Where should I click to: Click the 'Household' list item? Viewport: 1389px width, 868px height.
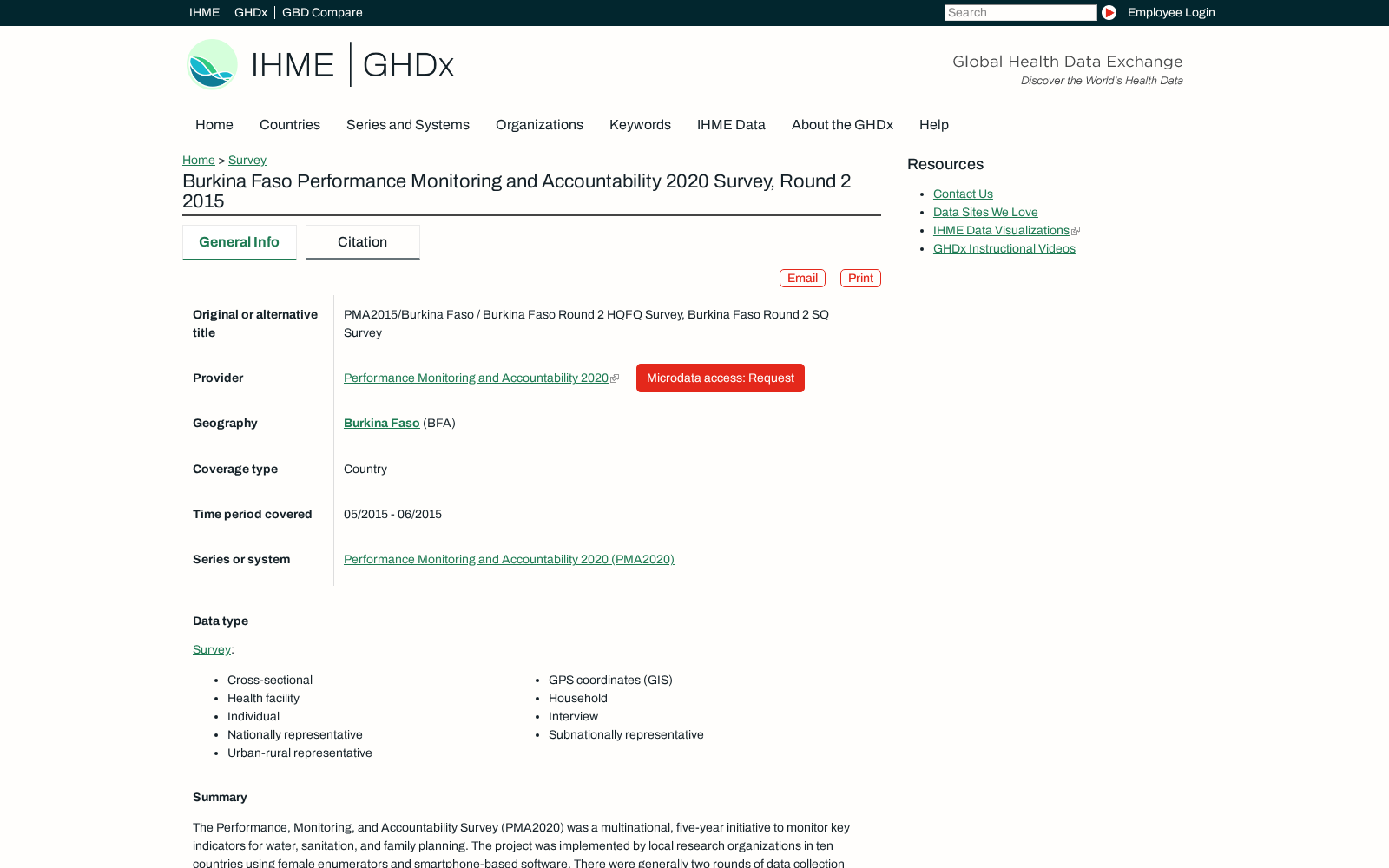pos(578,699)
